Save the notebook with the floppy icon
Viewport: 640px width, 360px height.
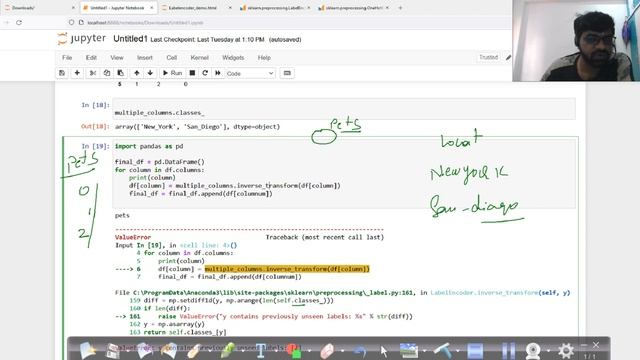62,73
